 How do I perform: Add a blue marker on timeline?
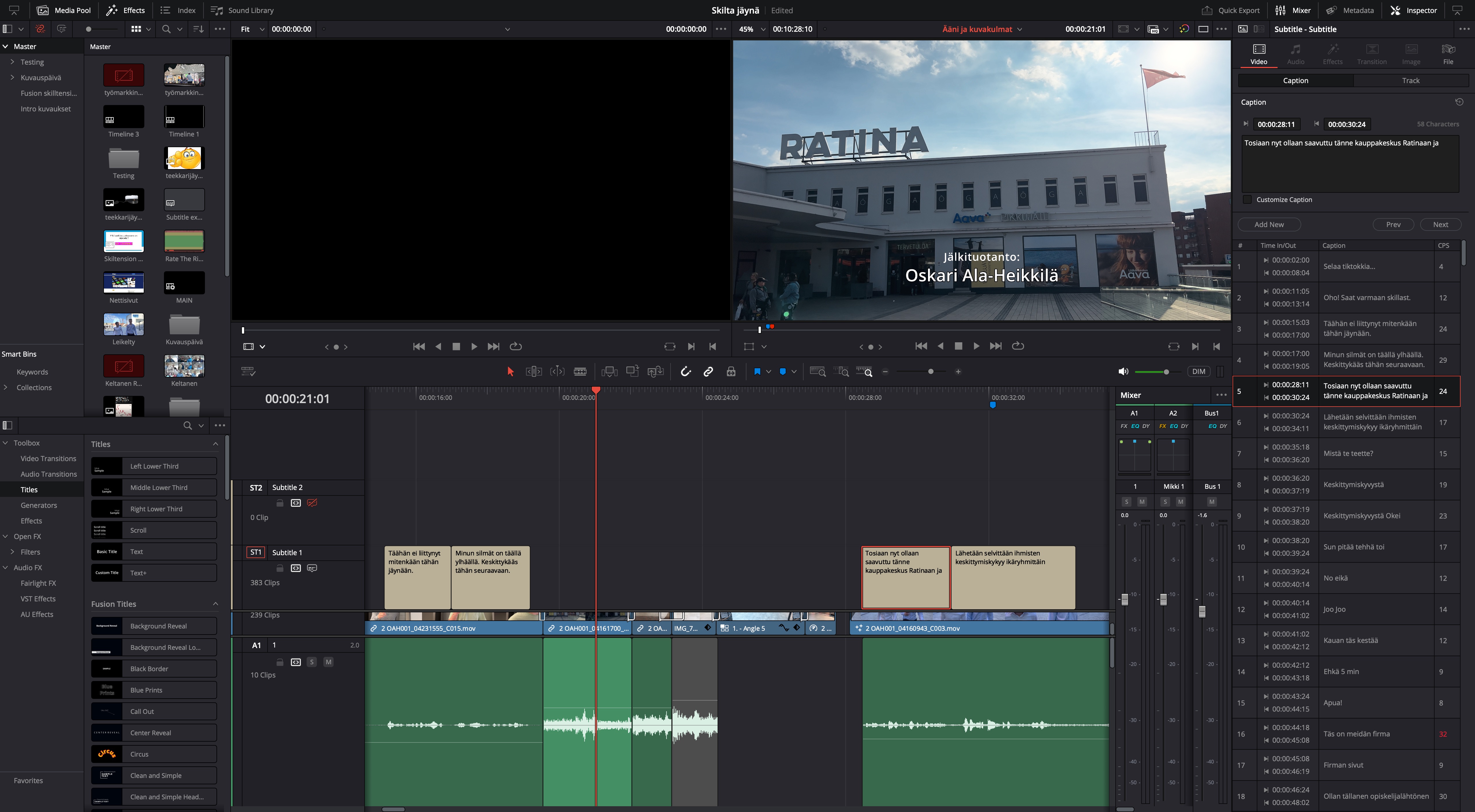[x=783, y=372]
